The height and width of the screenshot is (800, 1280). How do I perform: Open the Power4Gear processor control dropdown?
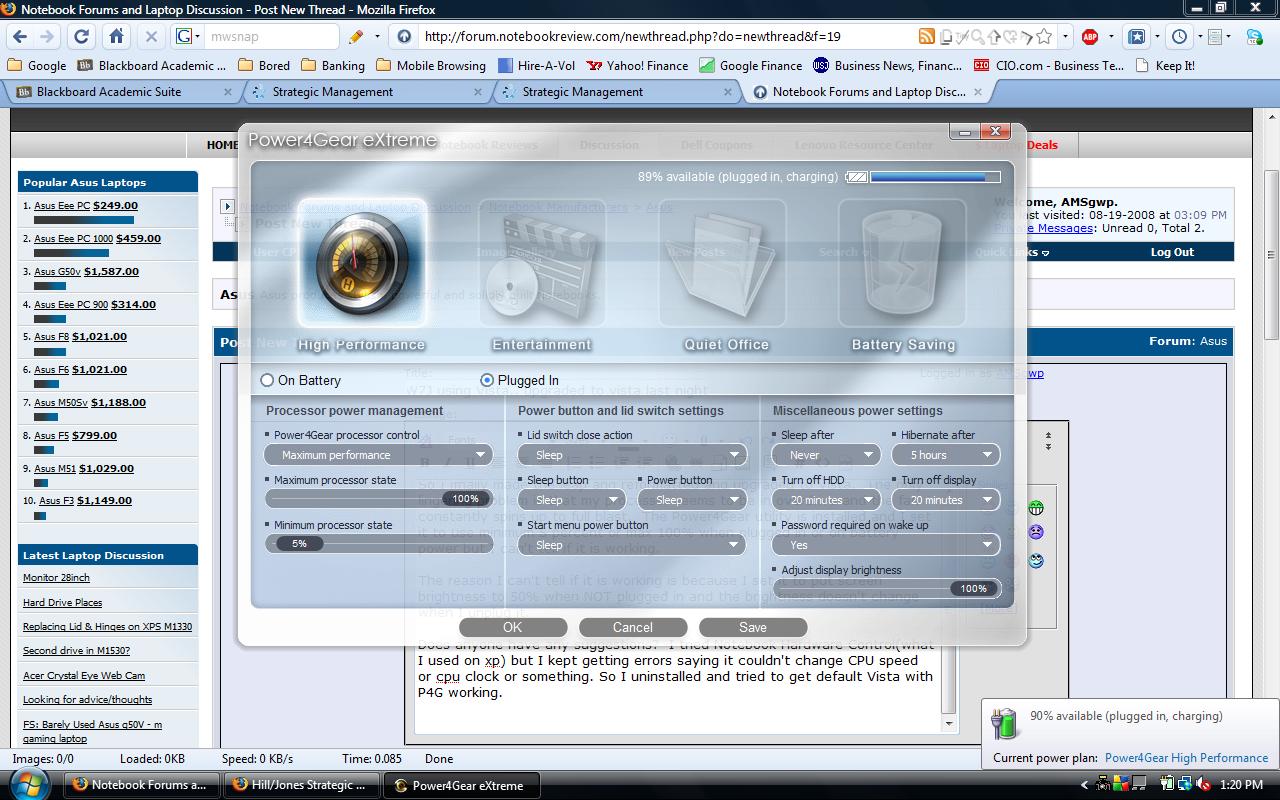378,455
